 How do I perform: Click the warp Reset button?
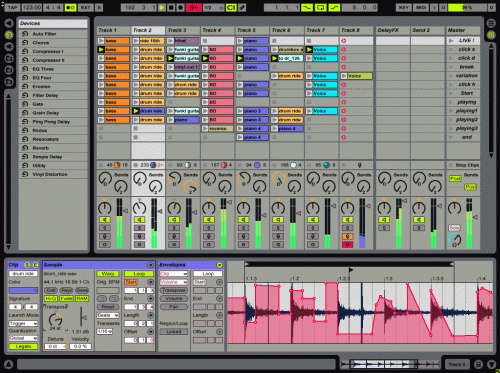click(x=108, y=307)
